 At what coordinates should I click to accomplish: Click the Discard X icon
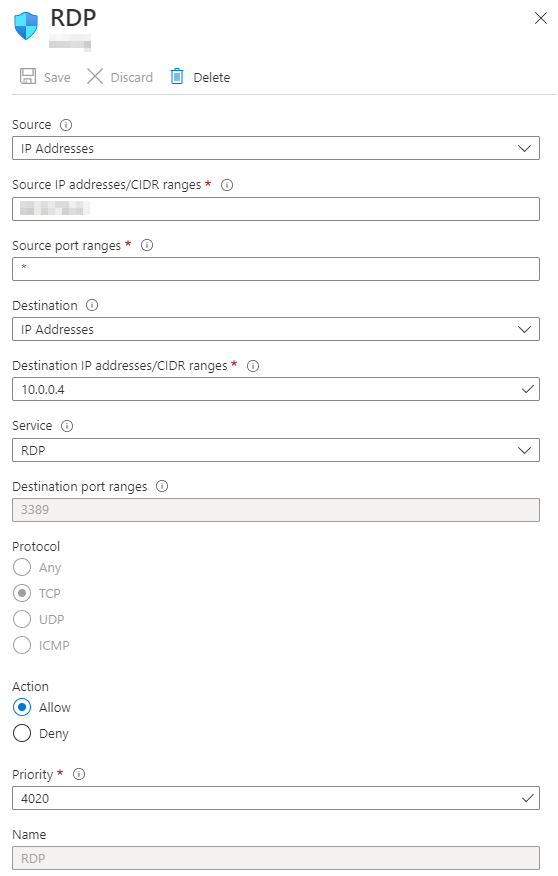95,76
